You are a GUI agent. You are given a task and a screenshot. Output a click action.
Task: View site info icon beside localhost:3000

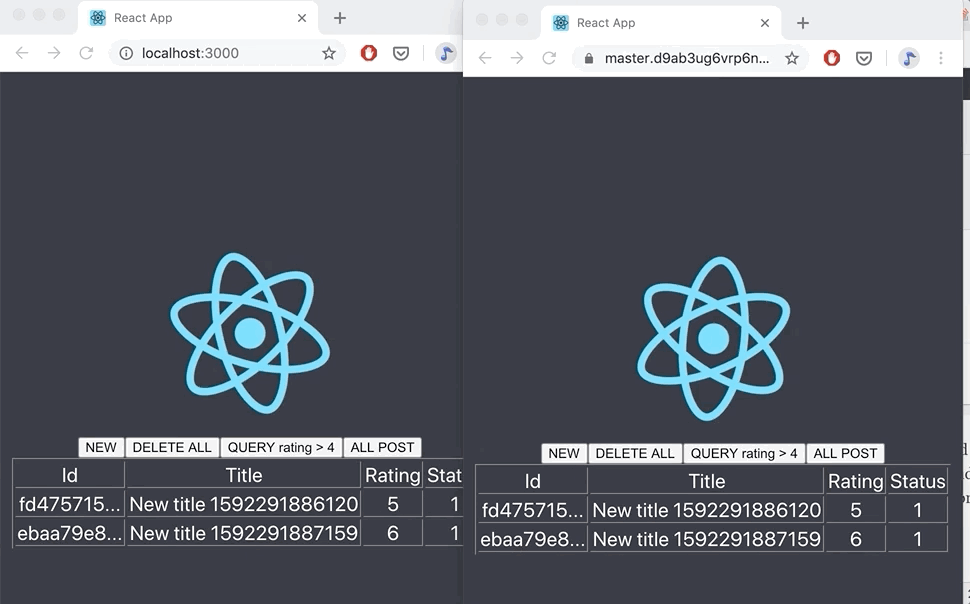(x=126, y=53)
